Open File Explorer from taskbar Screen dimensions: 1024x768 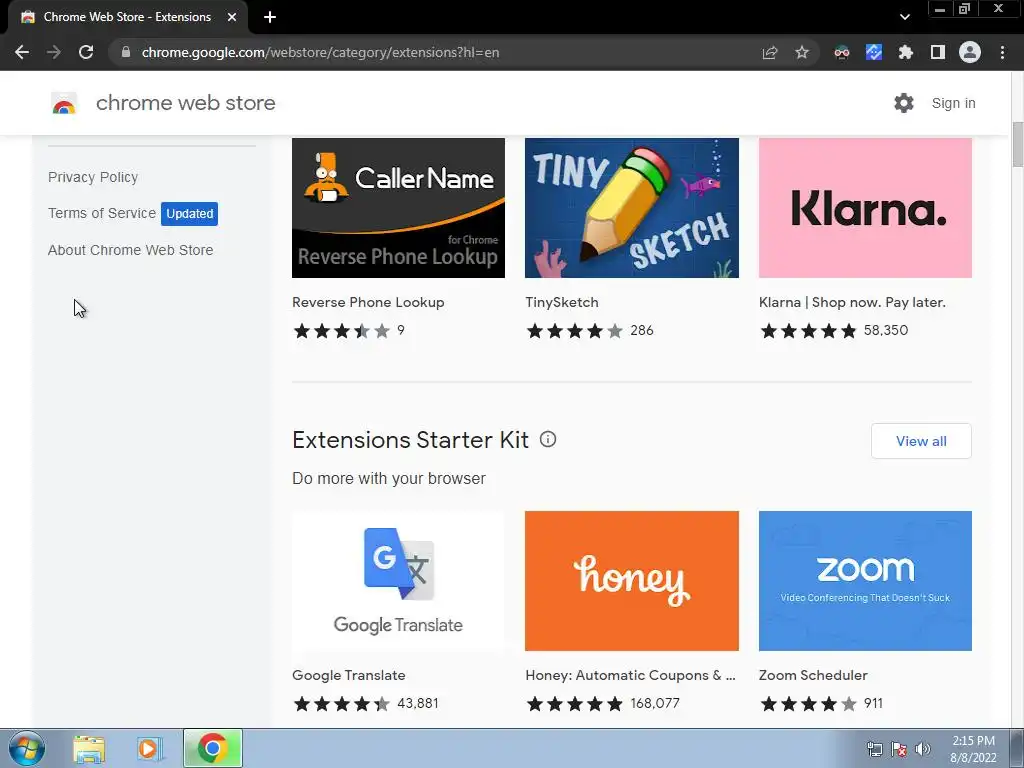click(89, 749)
